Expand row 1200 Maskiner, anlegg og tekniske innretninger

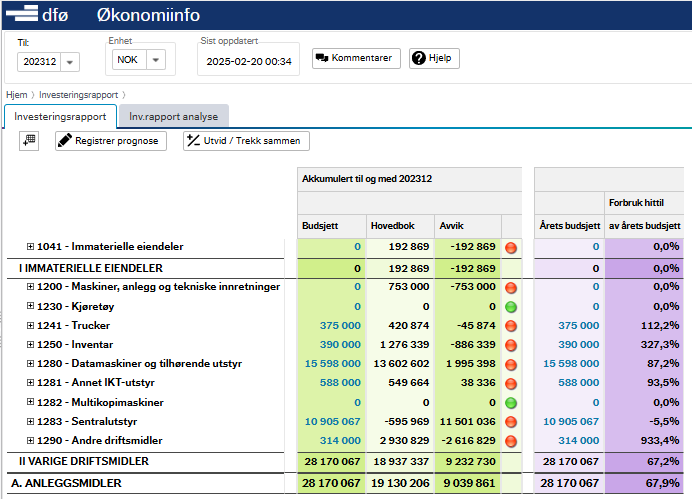tap(30, 286)
